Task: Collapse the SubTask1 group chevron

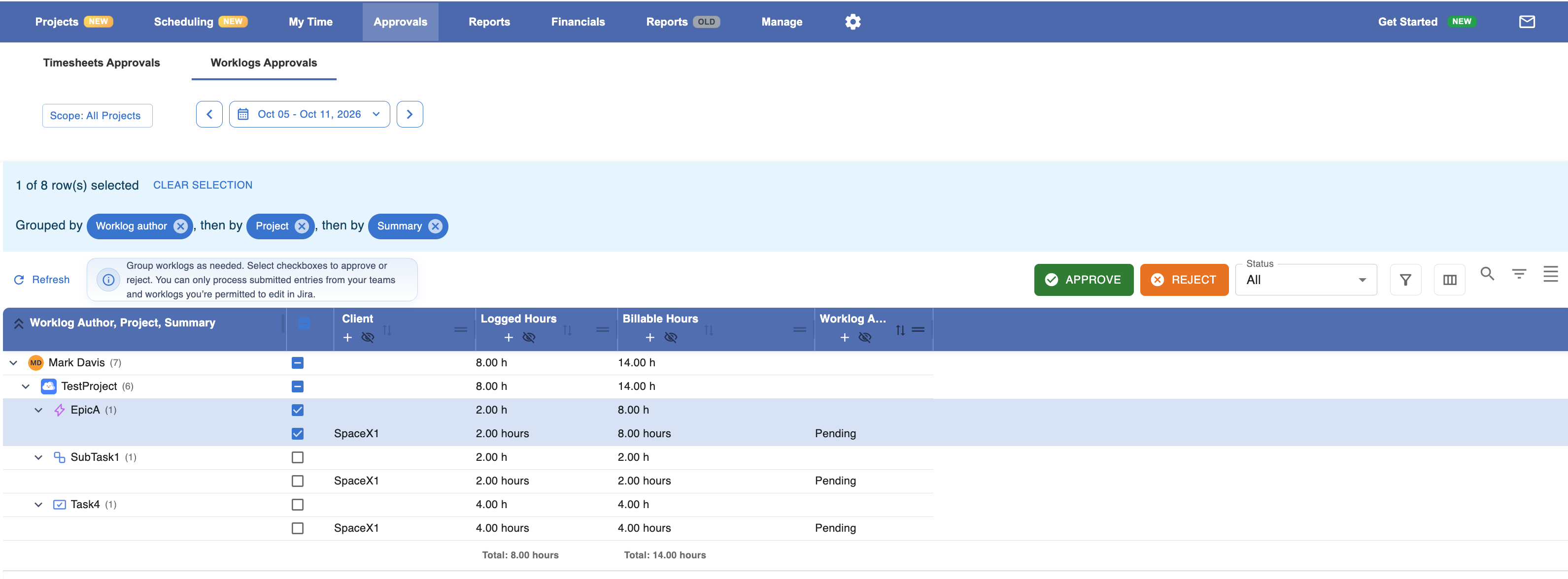Action: (38, 457)
